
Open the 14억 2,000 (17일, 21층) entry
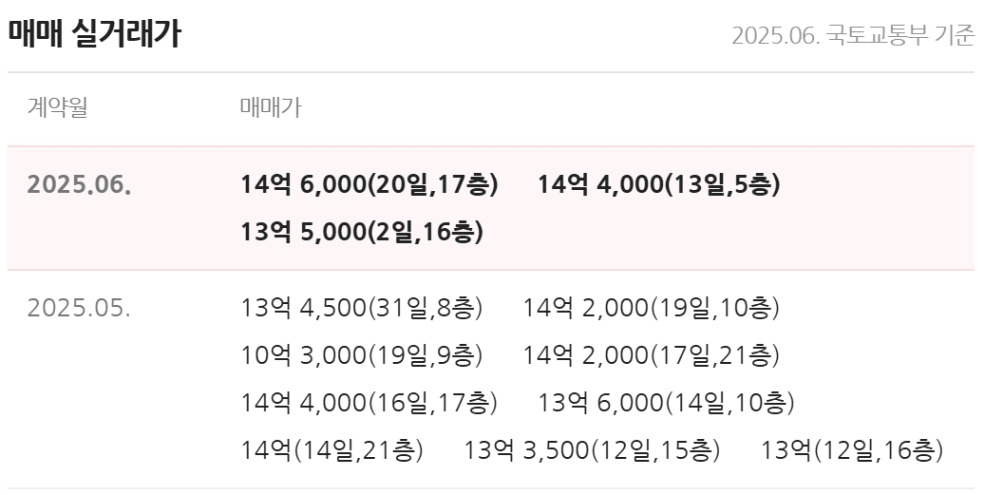[651, 354]
